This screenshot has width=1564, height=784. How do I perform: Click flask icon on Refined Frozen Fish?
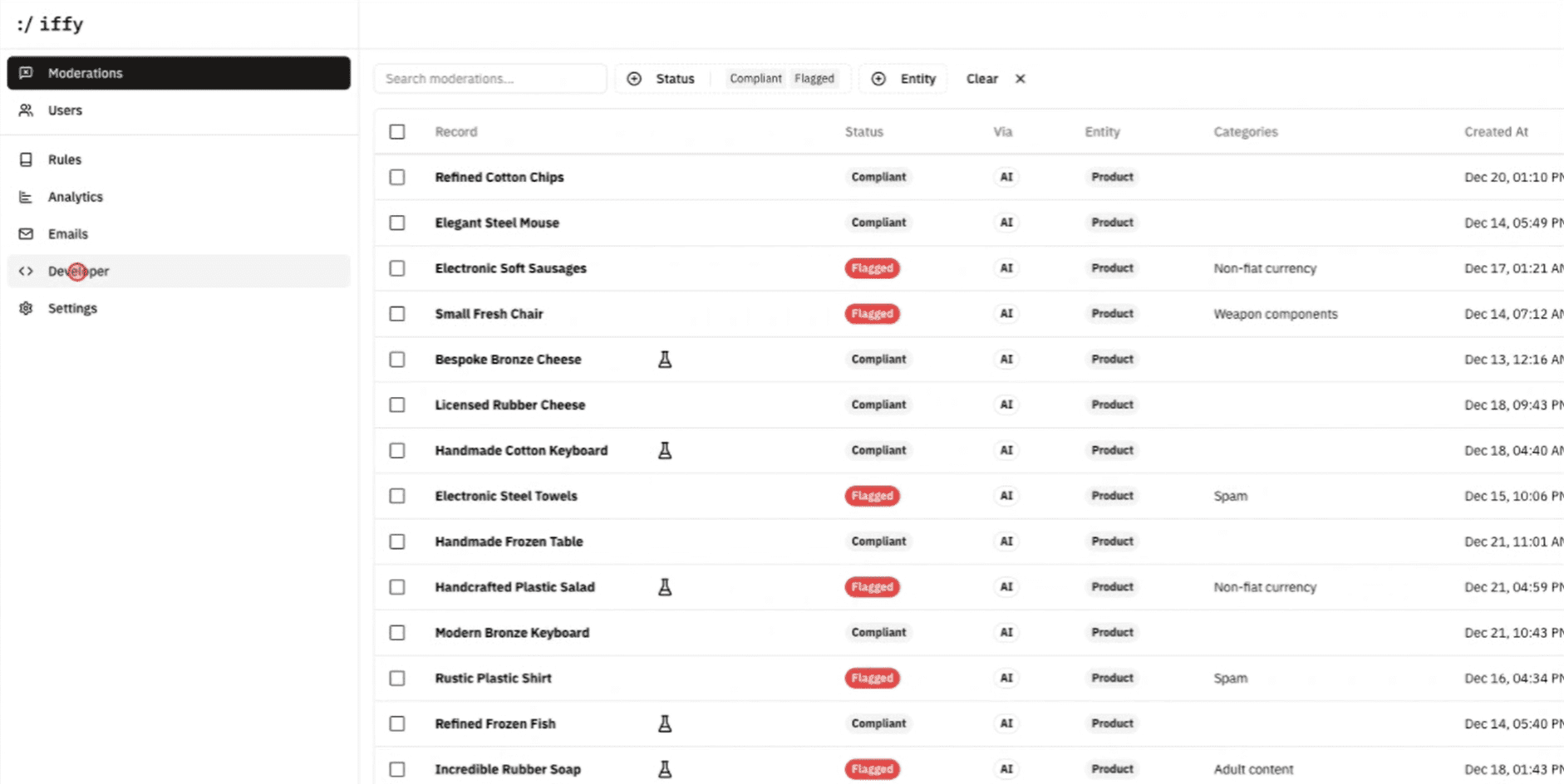pos(665,724)
